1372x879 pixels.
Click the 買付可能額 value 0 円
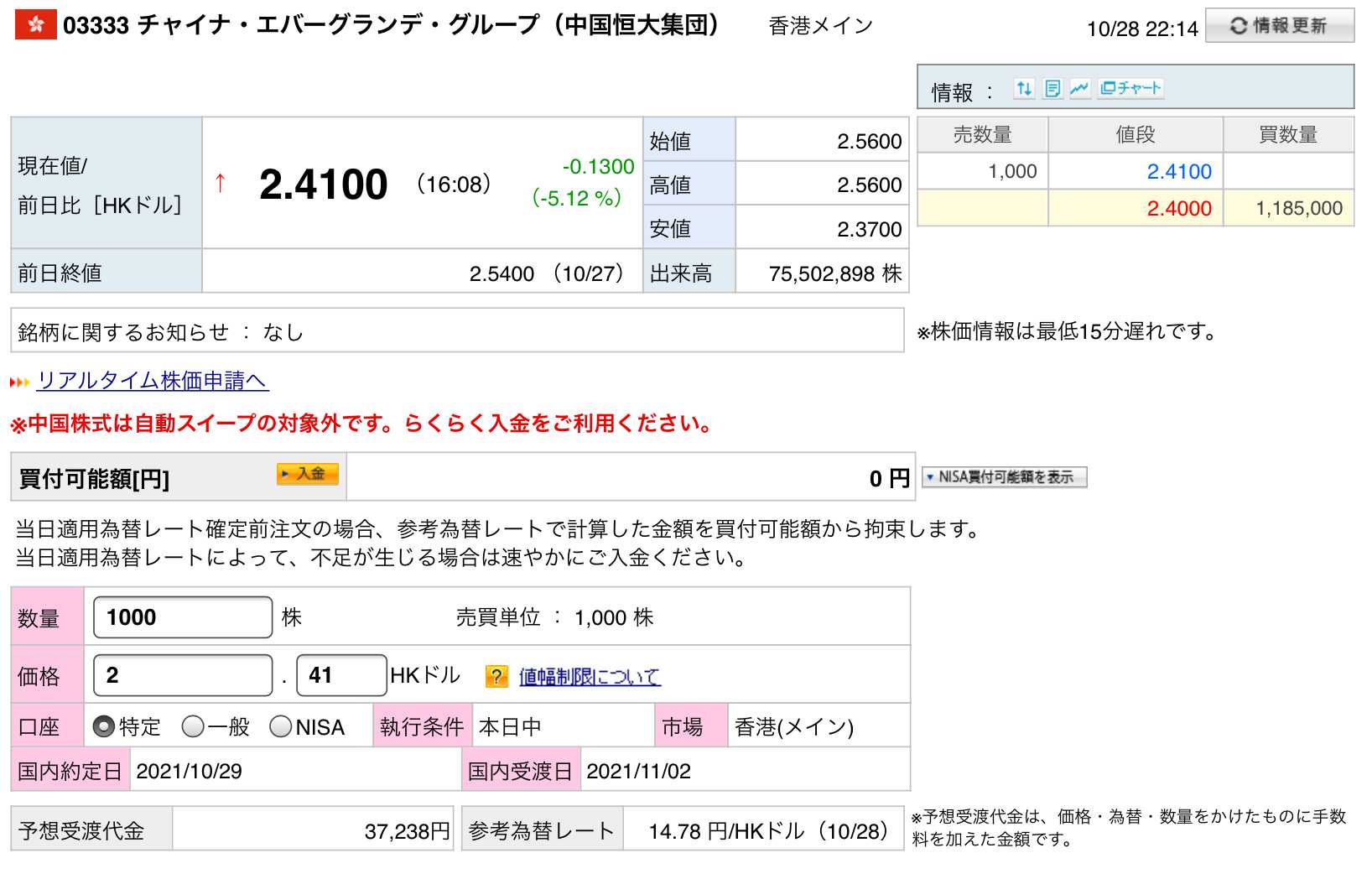(x=890, y=479)
